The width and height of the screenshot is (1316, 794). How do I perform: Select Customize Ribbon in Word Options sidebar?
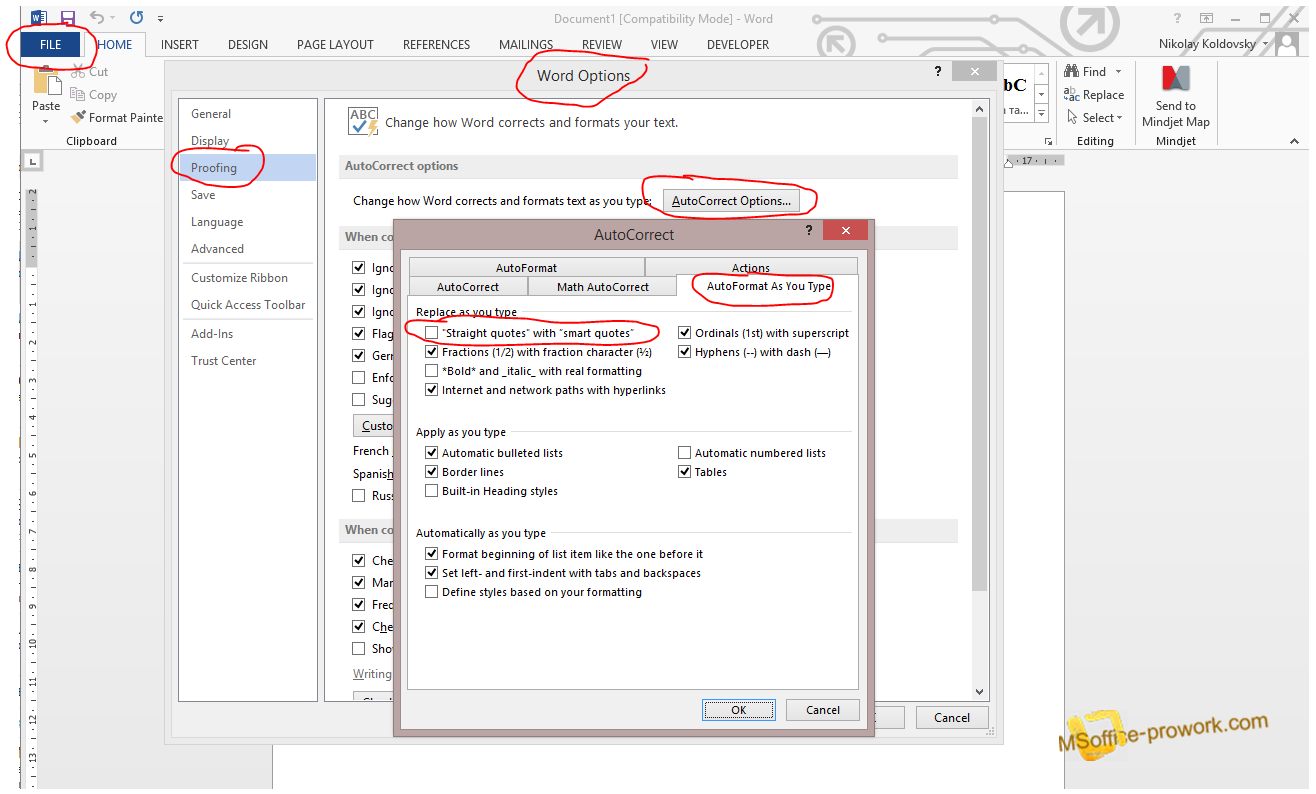pos(247,278)
